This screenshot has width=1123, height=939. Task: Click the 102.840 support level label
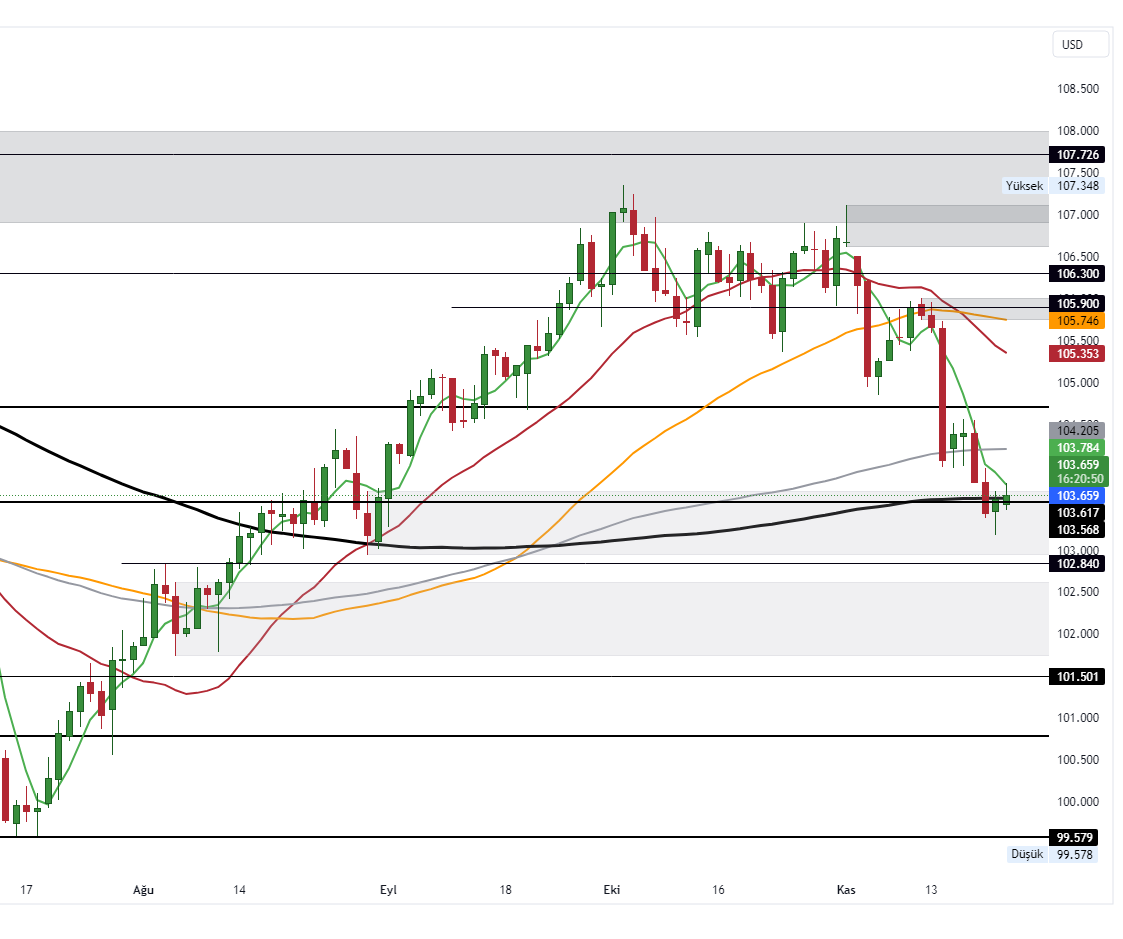(x=1078, y=564)
